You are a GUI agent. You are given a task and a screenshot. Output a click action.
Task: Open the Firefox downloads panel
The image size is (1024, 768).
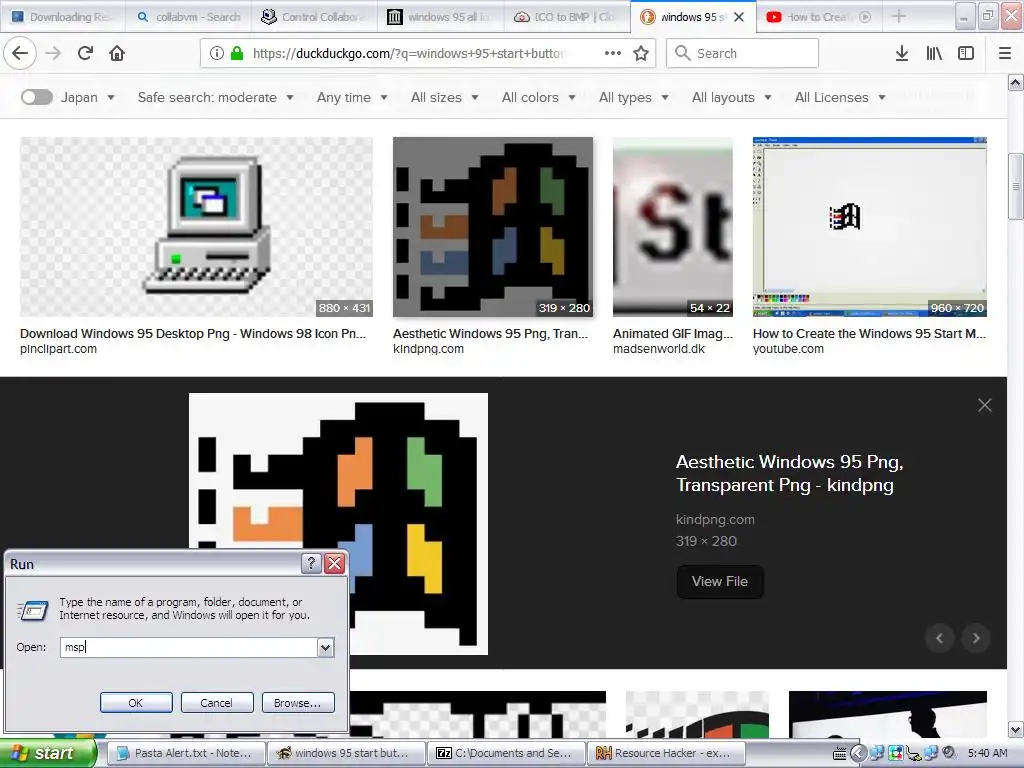901,53
